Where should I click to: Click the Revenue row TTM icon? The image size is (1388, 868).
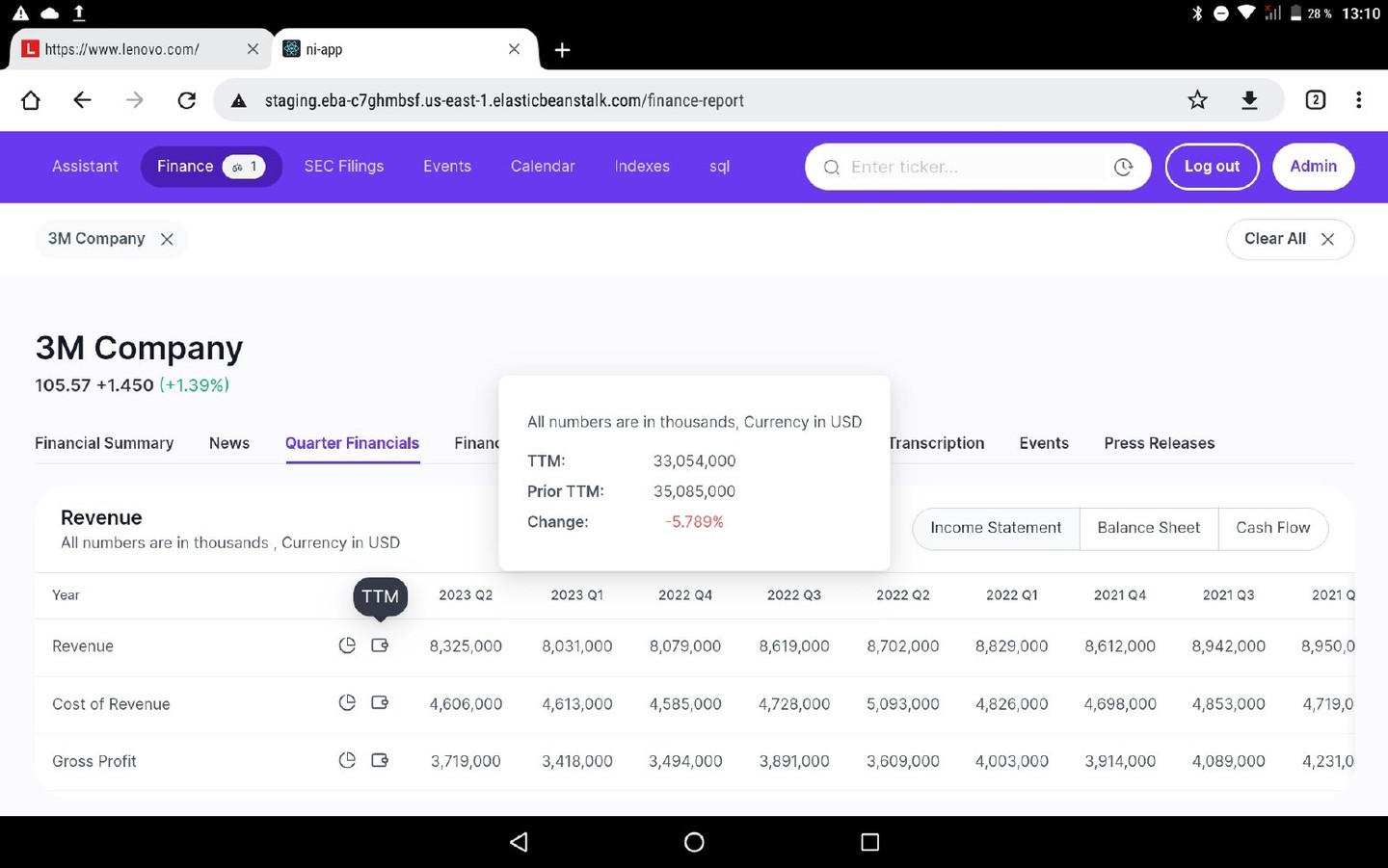click(x=380, y=645)
